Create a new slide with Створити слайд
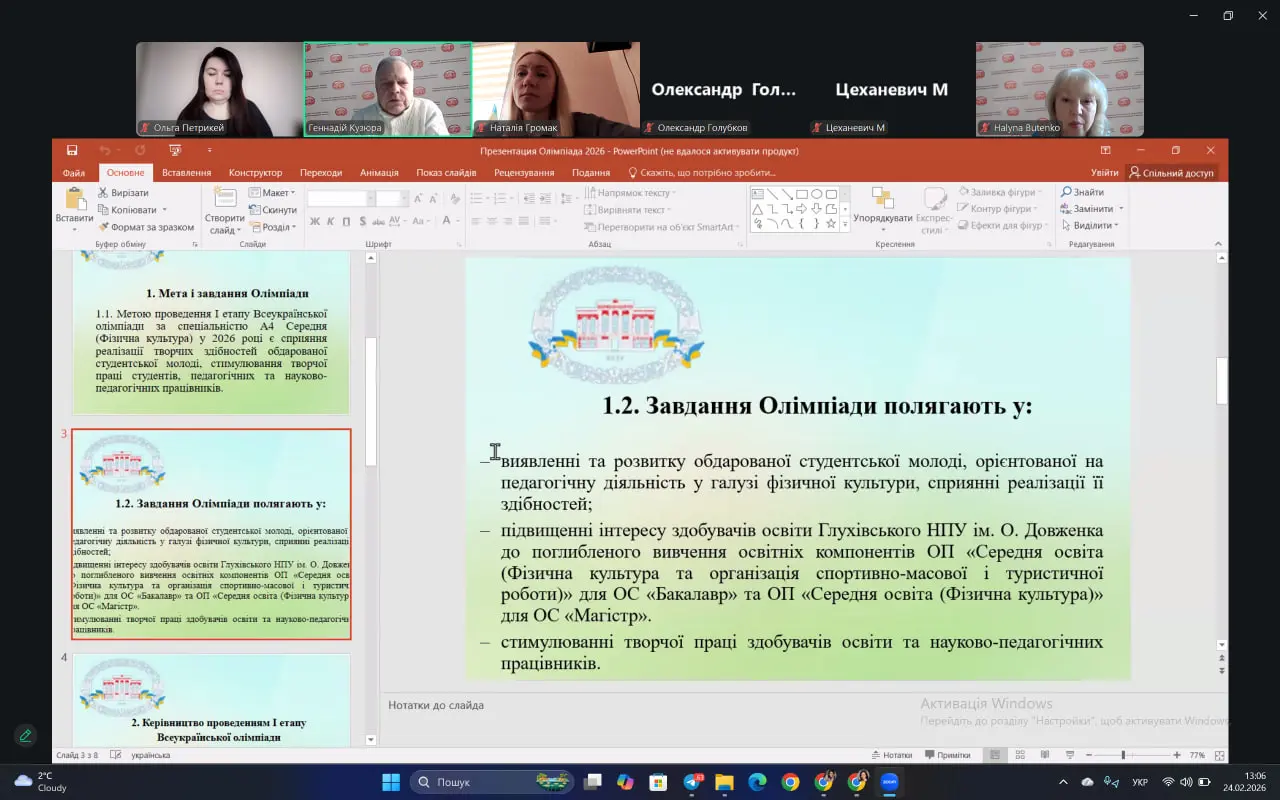Image resolution: width=1280 pixels, height=800 pixels. click(224, 210)
